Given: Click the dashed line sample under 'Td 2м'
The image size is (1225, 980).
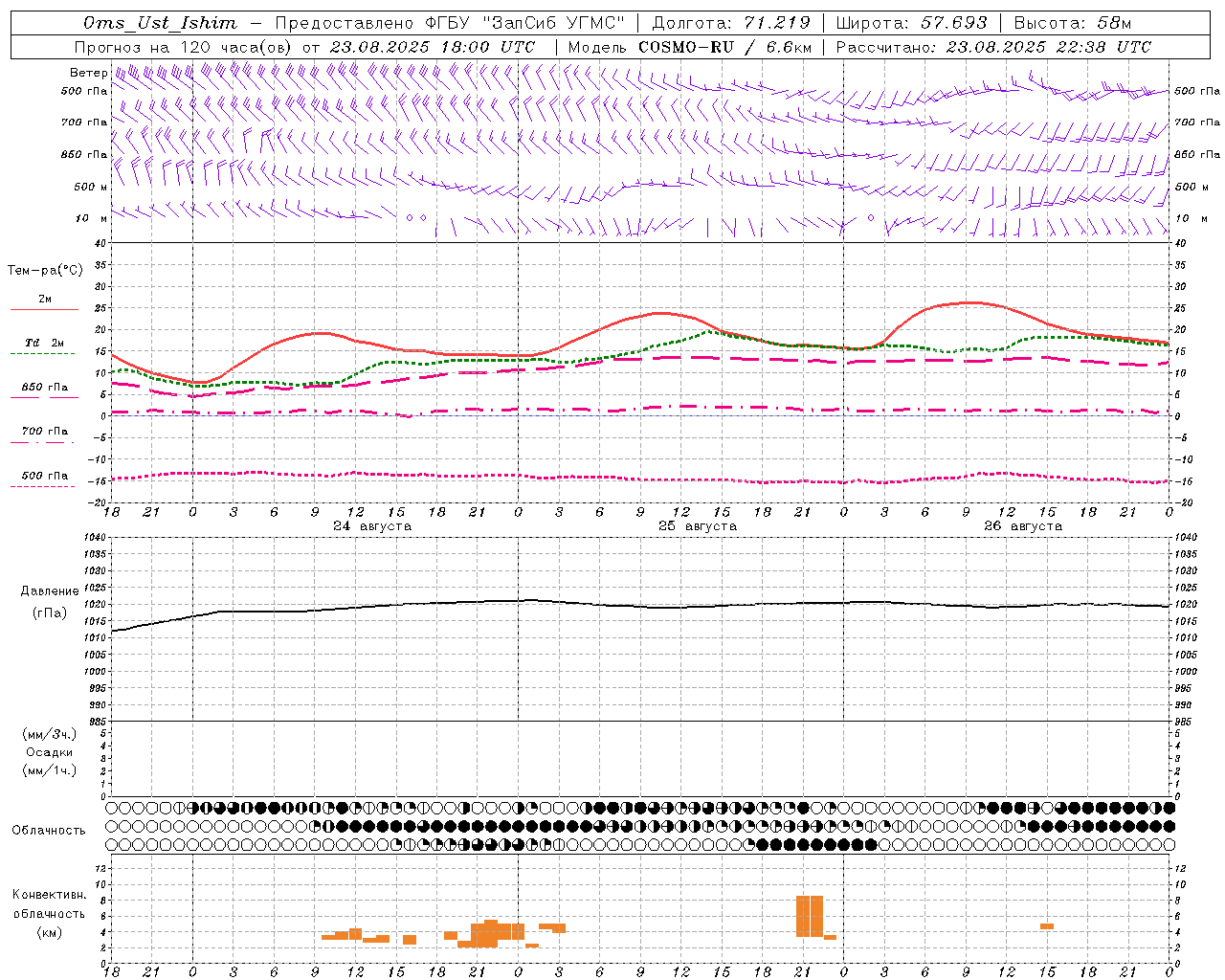Looking at the screenshot, I should pos(43,354).
